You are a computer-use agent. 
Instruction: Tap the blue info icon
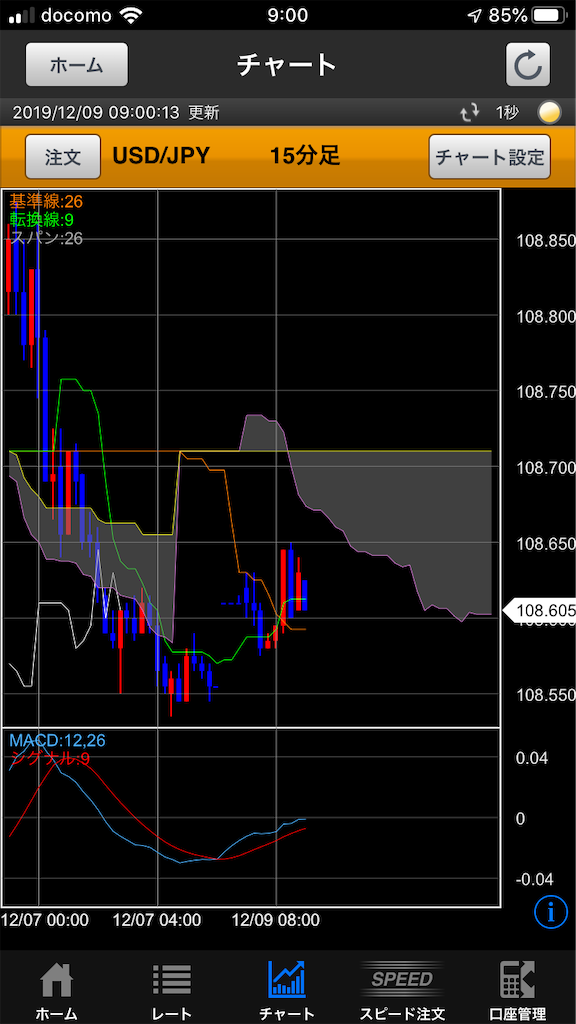[x=550, y=910]
